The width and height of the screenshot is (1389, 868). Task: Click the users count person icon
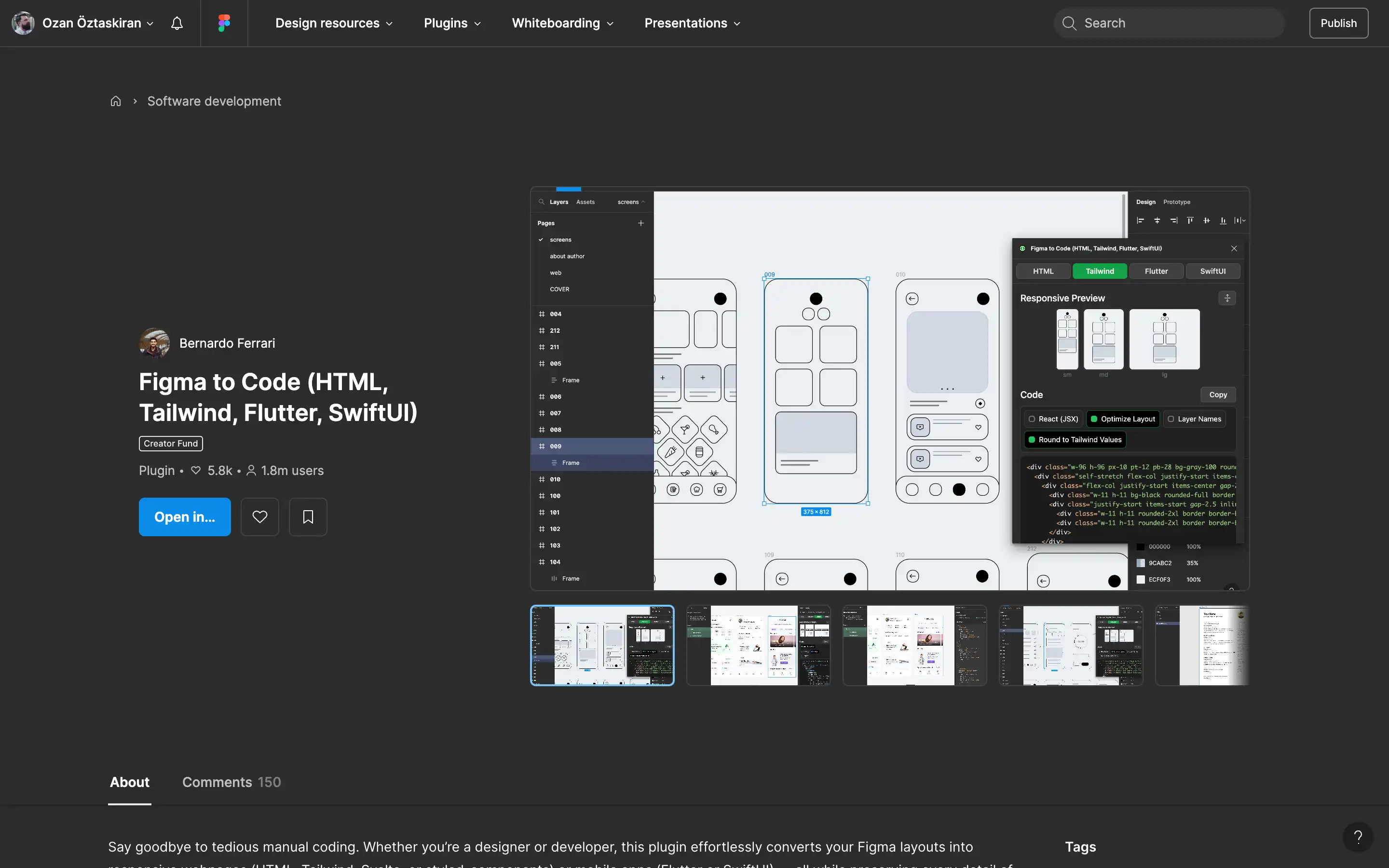tap(251, 471)
